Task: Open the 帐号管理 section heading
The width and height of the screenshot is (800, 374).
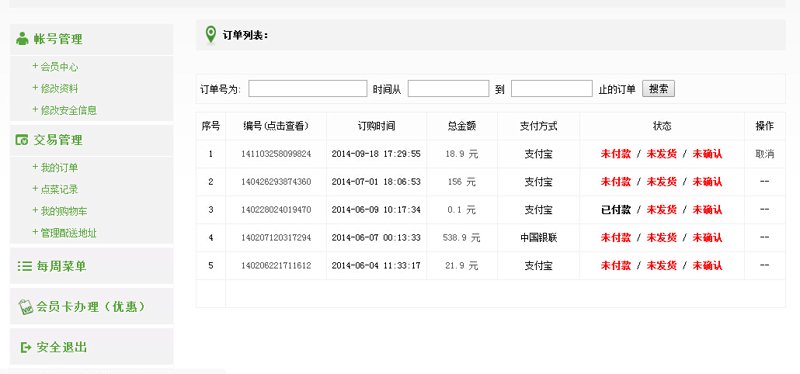Action: tap(58, 39)
